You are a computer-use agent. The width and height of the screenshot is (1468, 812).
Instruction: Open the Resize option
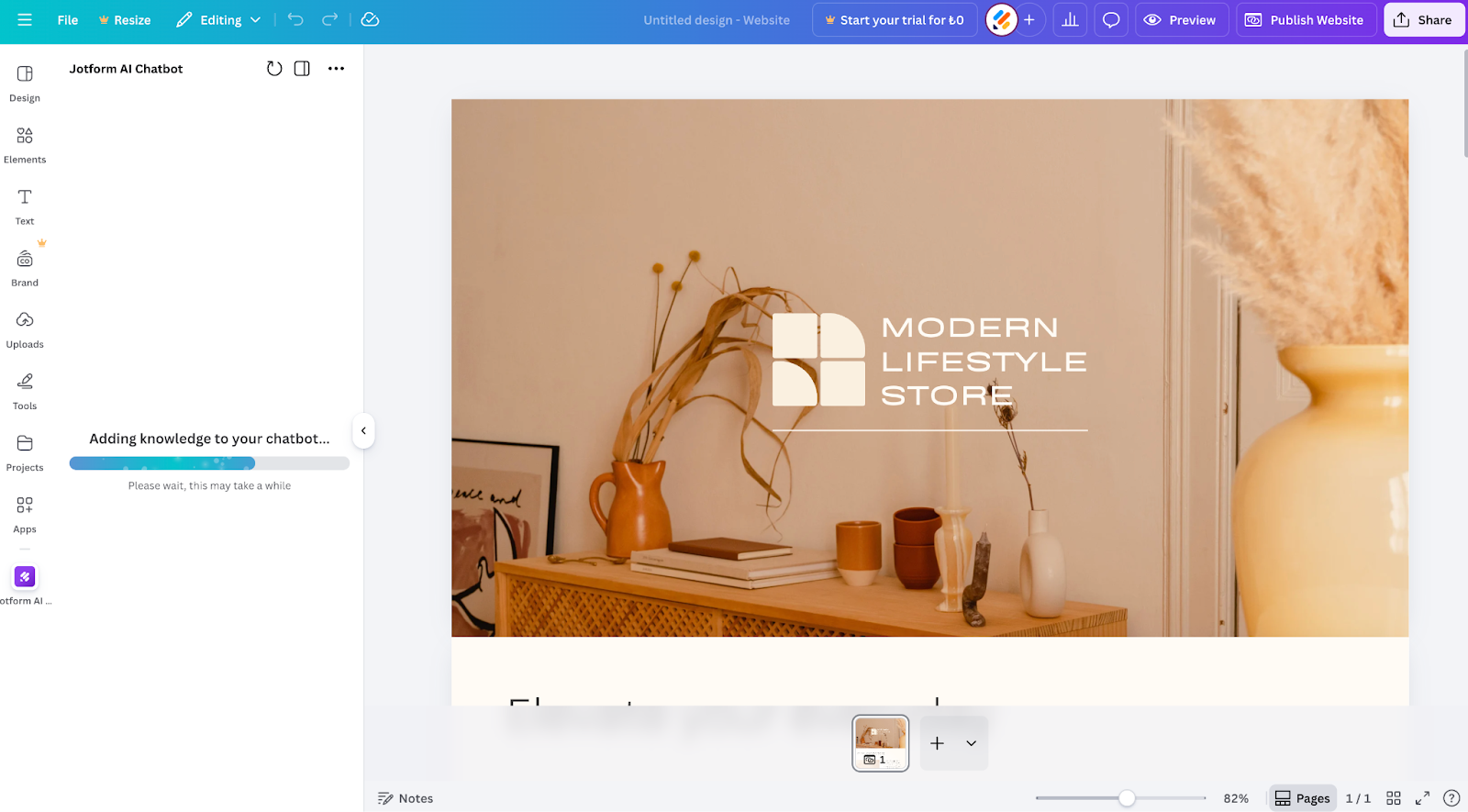pos(125,19)
